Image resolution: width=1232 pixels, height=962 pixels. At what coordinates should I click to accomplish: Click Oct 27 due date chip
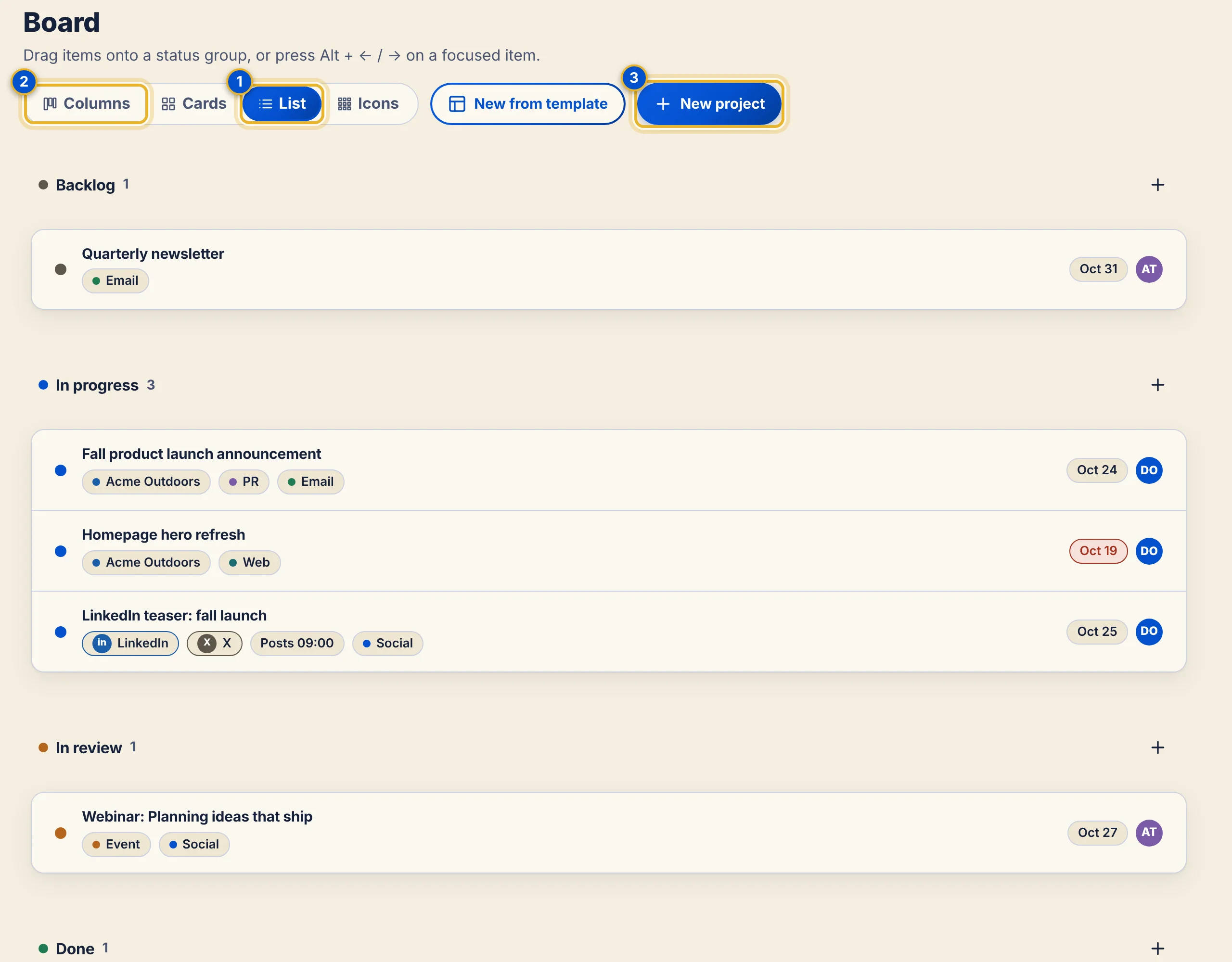pos(1097,833)
